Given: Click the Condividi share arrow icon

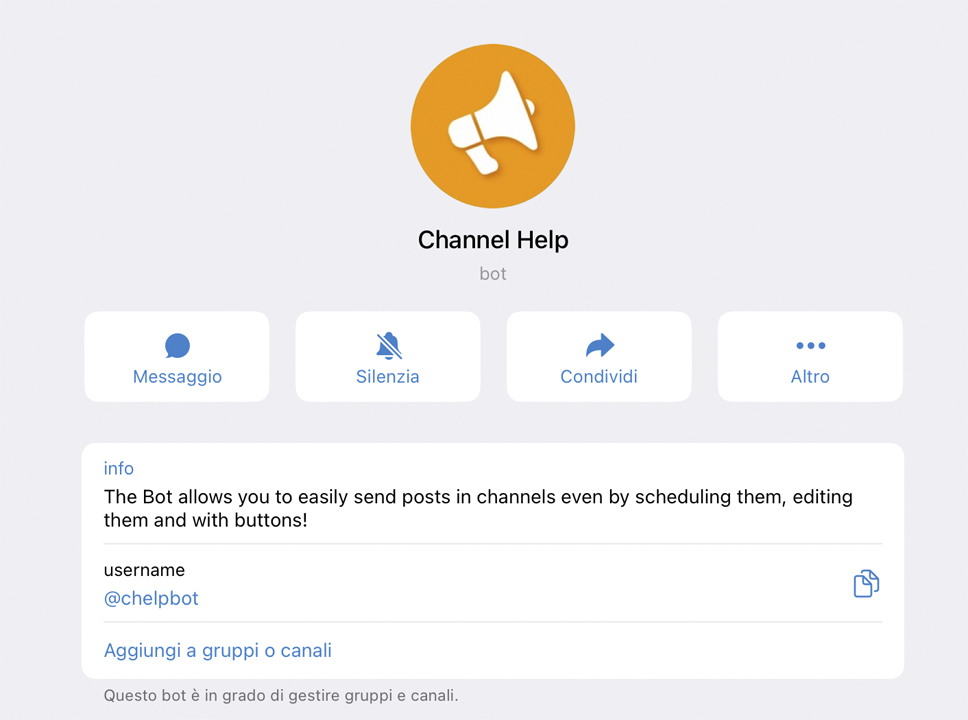Looking at the screenshot, I should coord(599,346).
